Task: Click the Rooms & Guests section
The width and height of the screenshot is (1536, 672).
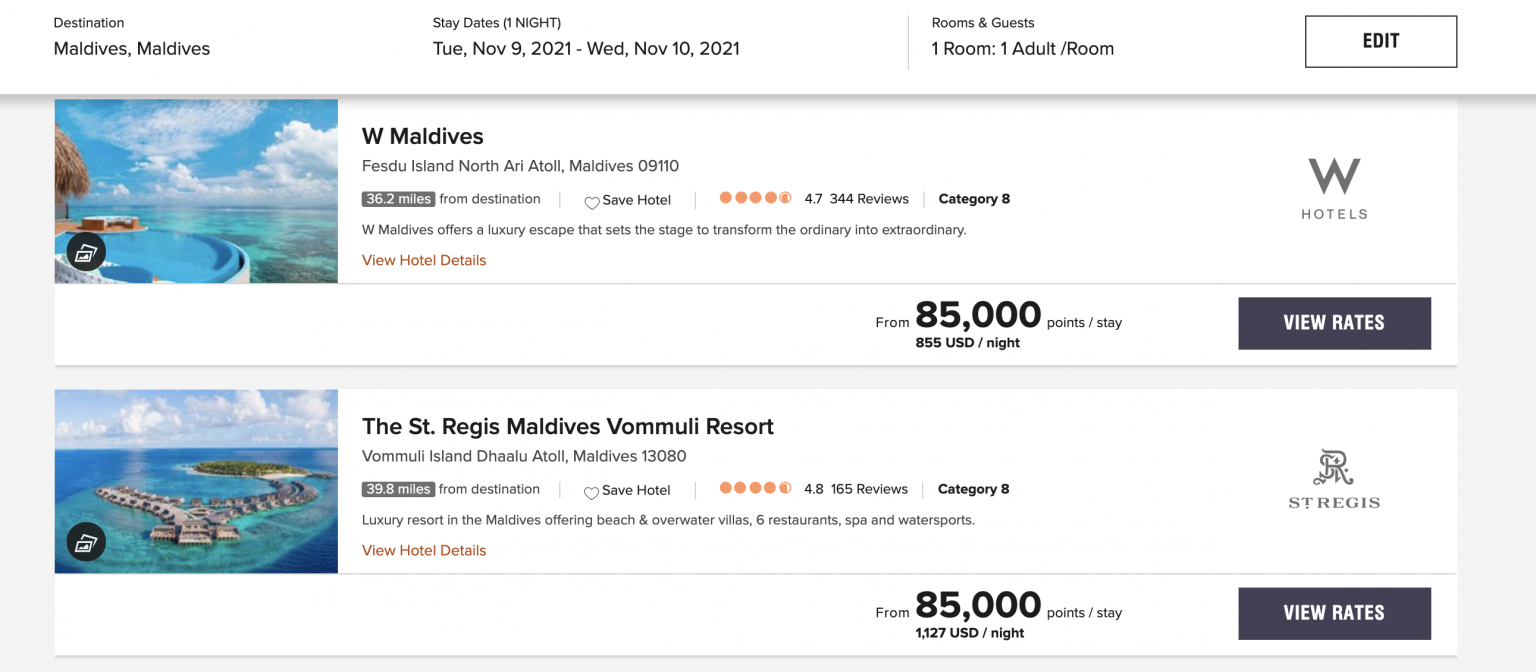Action: (x=1022, y=47)
